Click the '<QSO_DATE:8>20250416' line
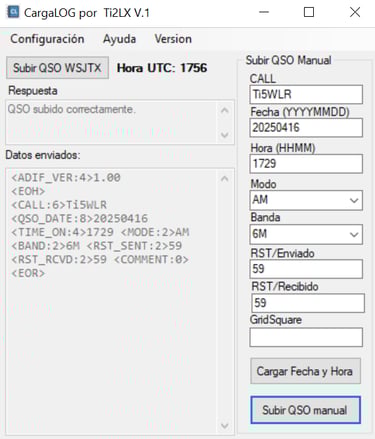 [x=79, y=218]
